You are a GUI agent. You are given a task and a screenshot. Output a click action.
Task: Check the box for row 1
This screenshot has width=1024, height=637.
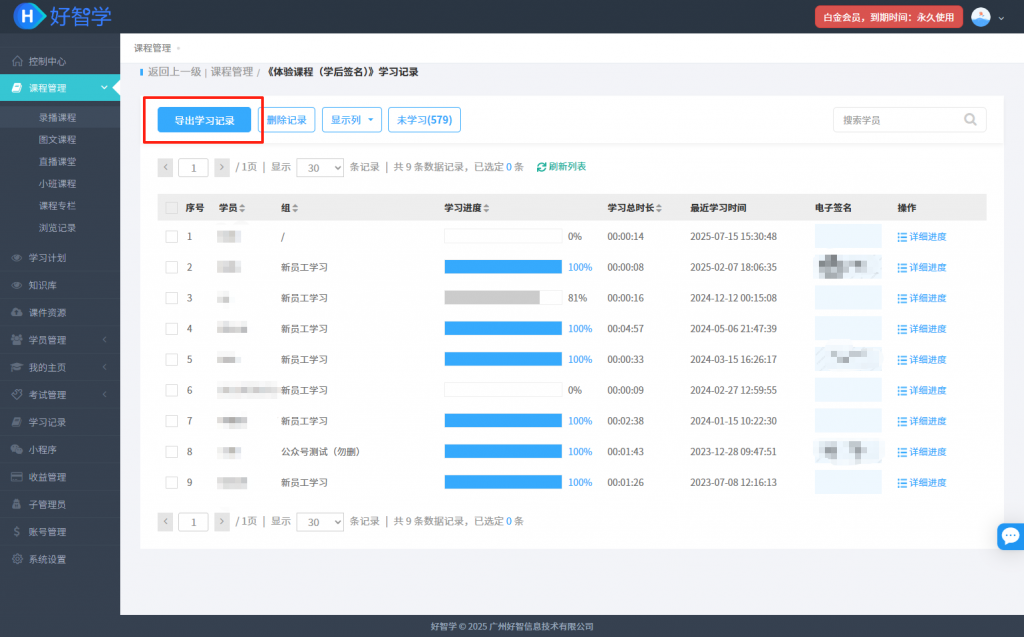tap(172, 237)
